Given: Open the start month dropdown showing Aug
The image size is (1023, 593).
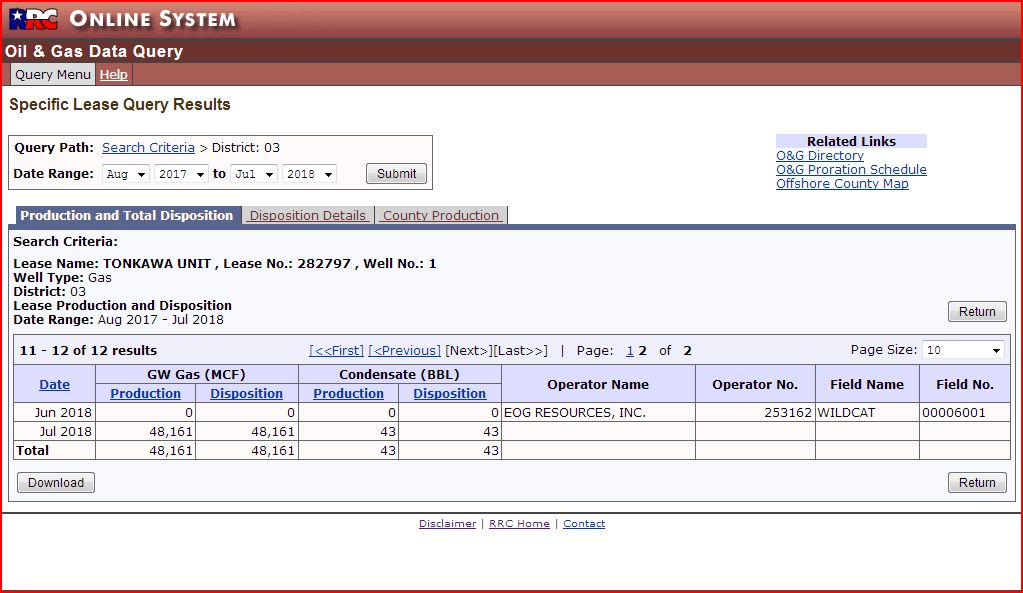Looking at the screenshot, I should 126,174.
